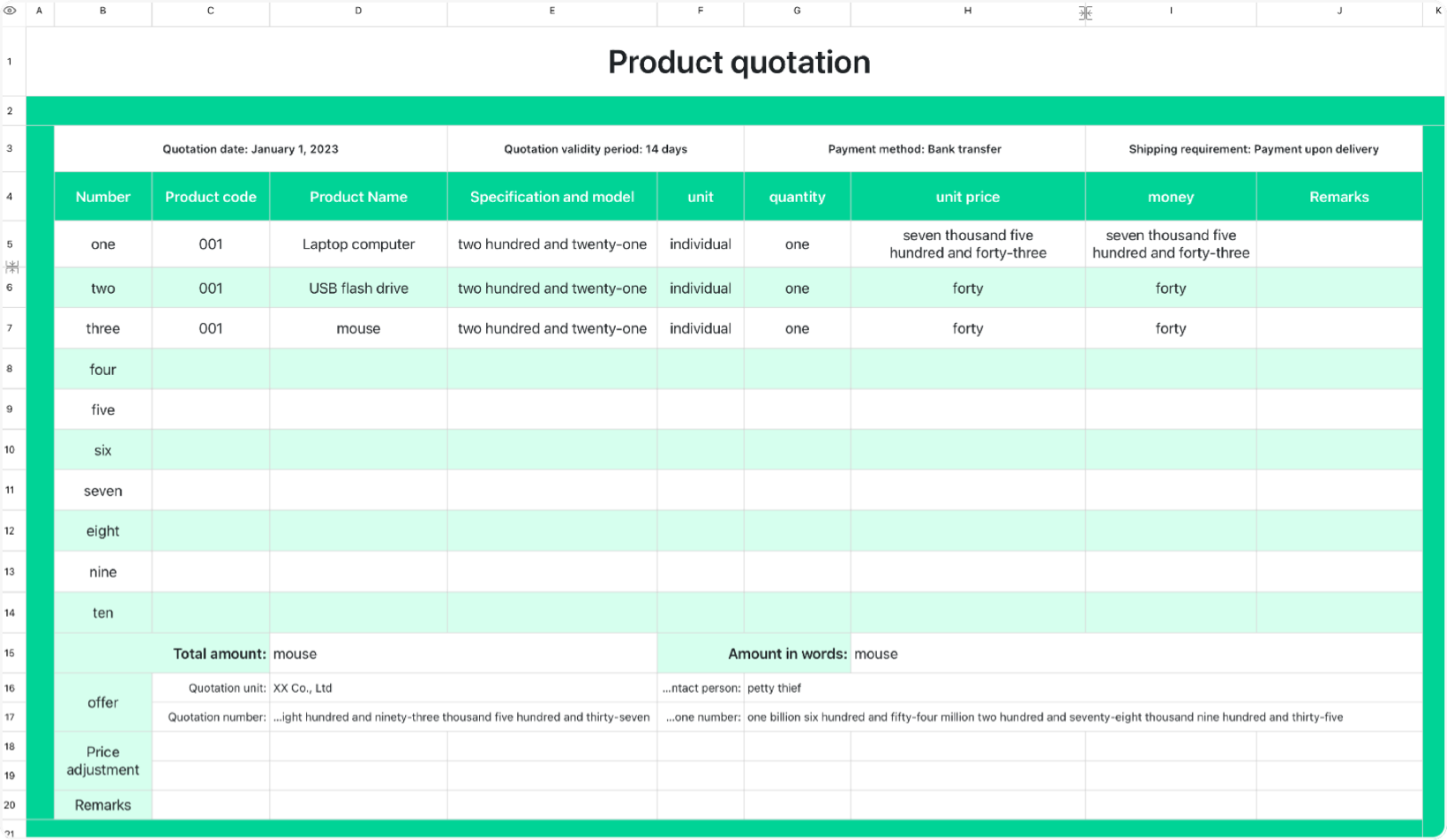Select the "four" cell in the Number column

(x=103, y=370)
